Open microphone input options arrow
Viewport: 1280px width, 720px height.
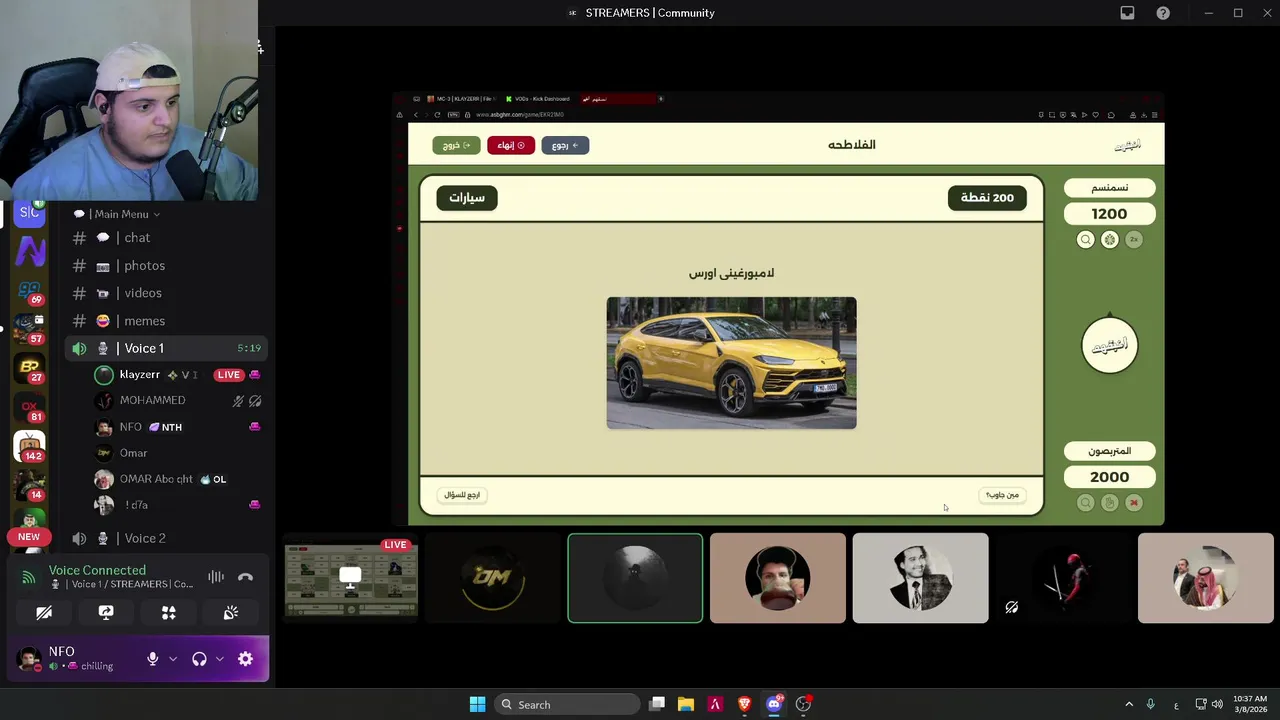(x=173, y=659)
